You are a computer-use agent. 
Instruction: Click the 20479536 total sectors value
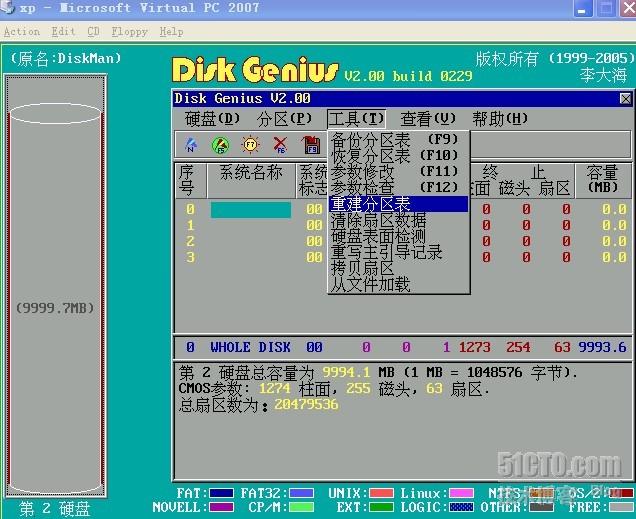306,404
